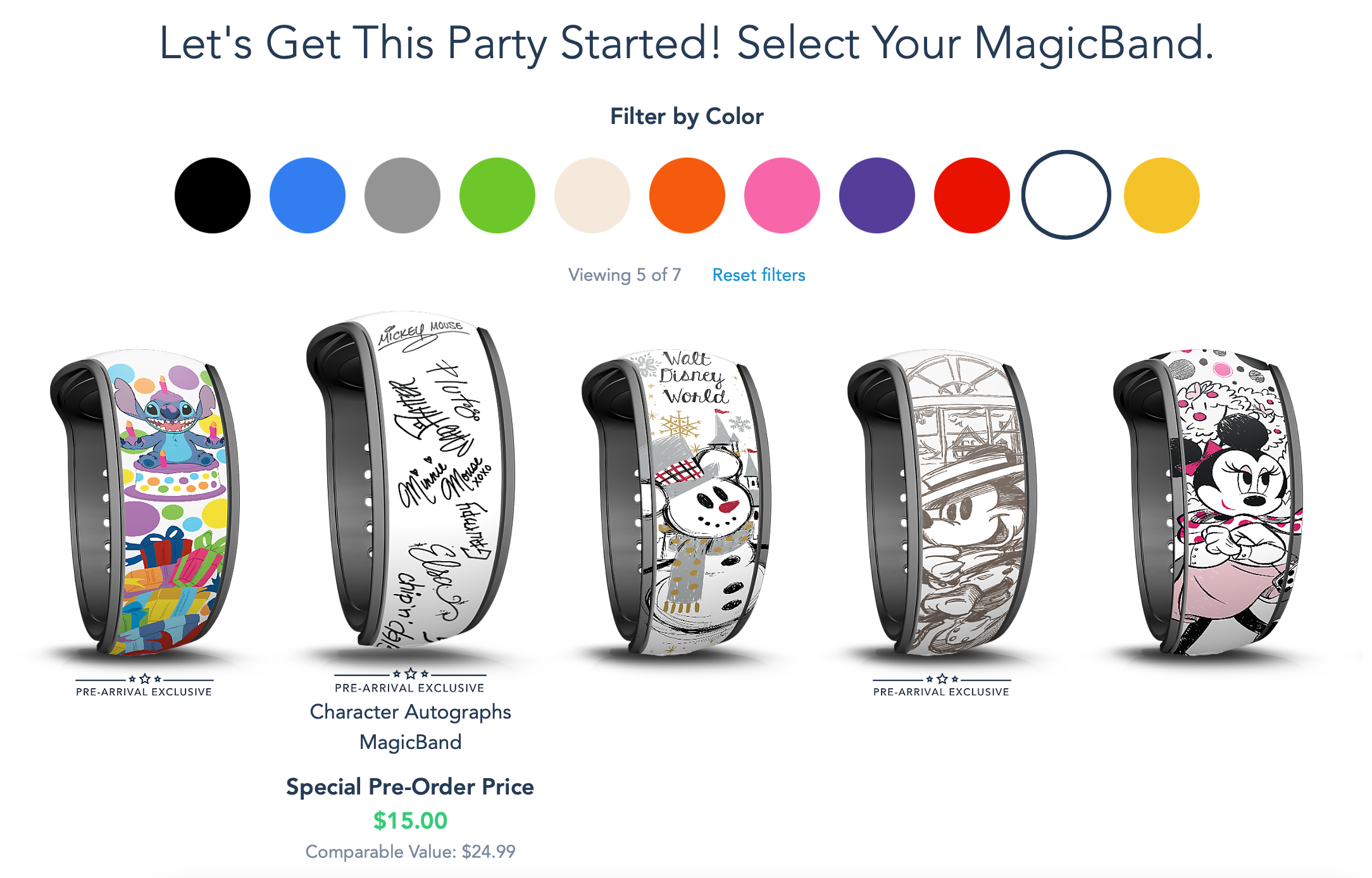1372x878 pixels.
Task: Pick the sketch Mickey Mouse MagicBand
Action: tap(942, 502)
